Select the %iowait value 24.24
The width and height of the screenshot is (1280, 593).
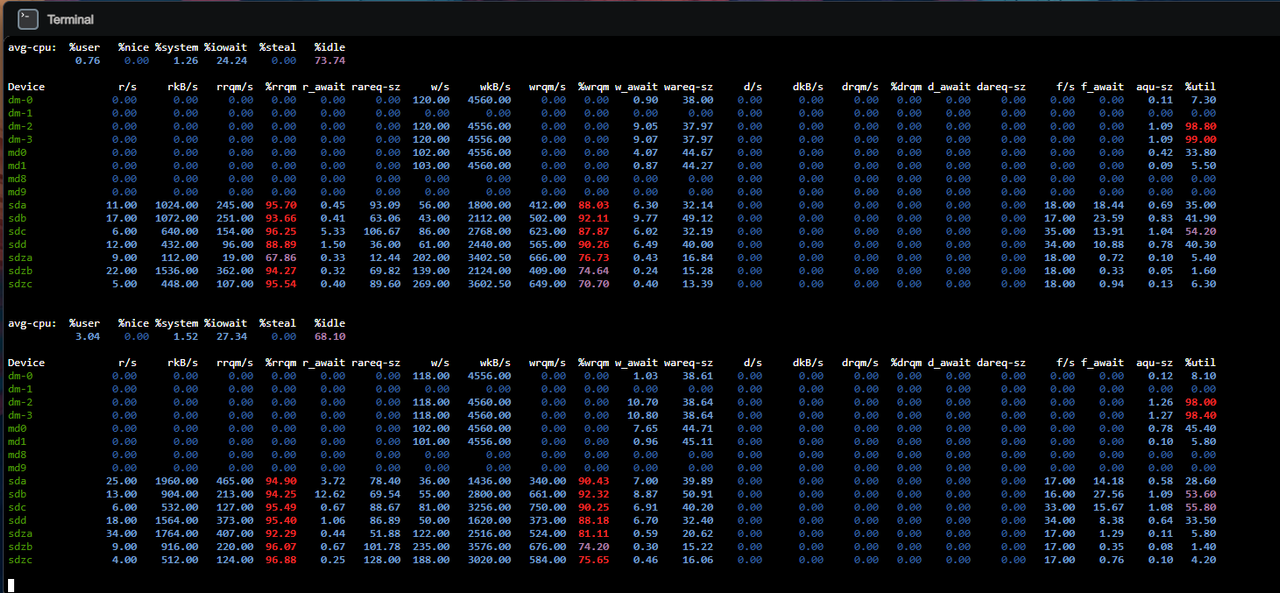[x=231, y=60]
